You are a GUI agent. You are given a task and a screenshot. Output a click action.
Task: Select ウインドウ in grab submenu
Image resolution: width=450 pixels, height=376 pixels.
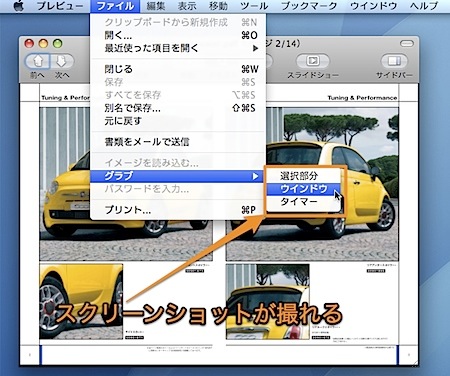point(303,189)
